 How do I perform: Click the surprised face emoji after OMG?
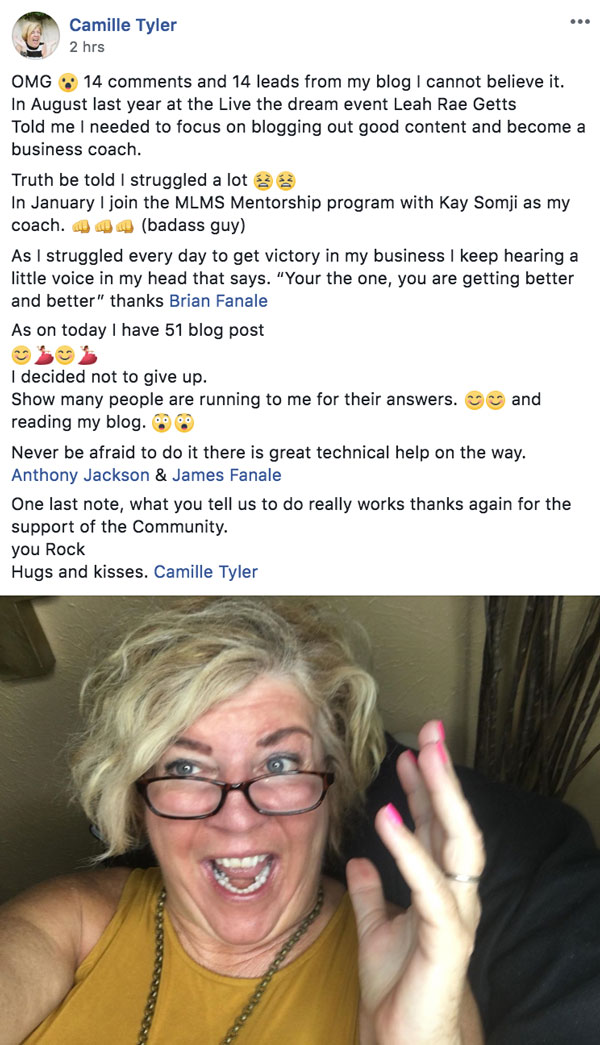click(68, 83)
